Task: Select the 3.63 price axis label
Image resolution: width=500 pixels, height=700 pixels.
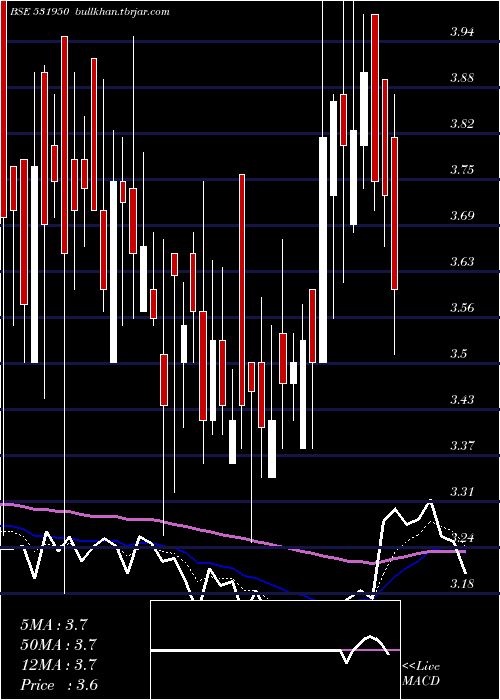Action: click(x=461, y=261)
